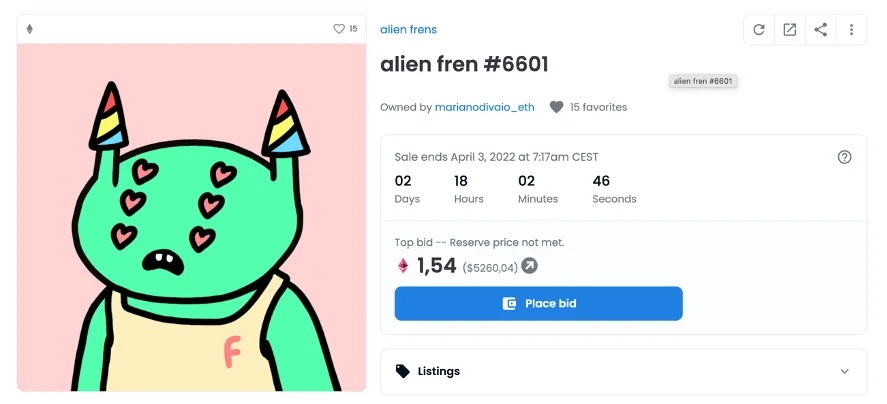Click the tag icon in Listings section
This screenshot has height=404, width=887.
pos(403,371)
